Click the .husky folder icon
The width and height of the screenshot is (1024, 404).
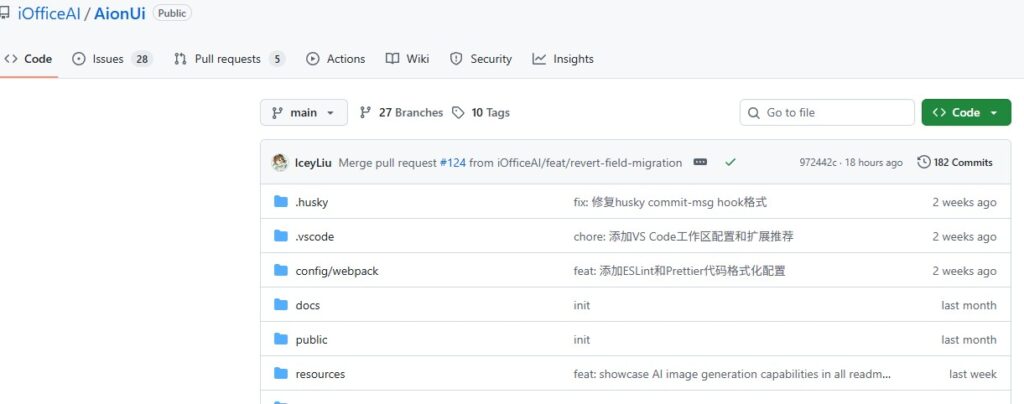281,202
